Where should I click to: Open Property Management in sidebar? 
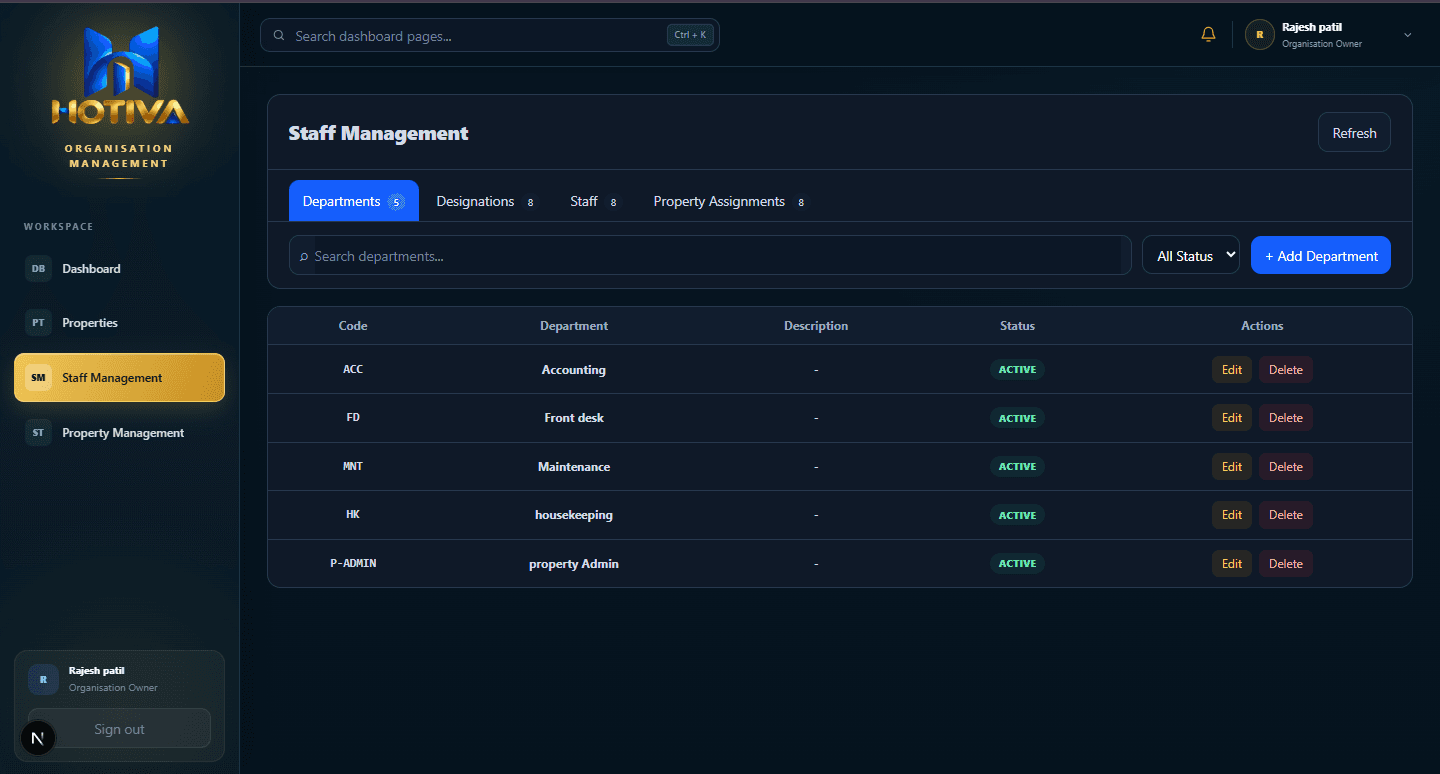(x=120, y=433)
